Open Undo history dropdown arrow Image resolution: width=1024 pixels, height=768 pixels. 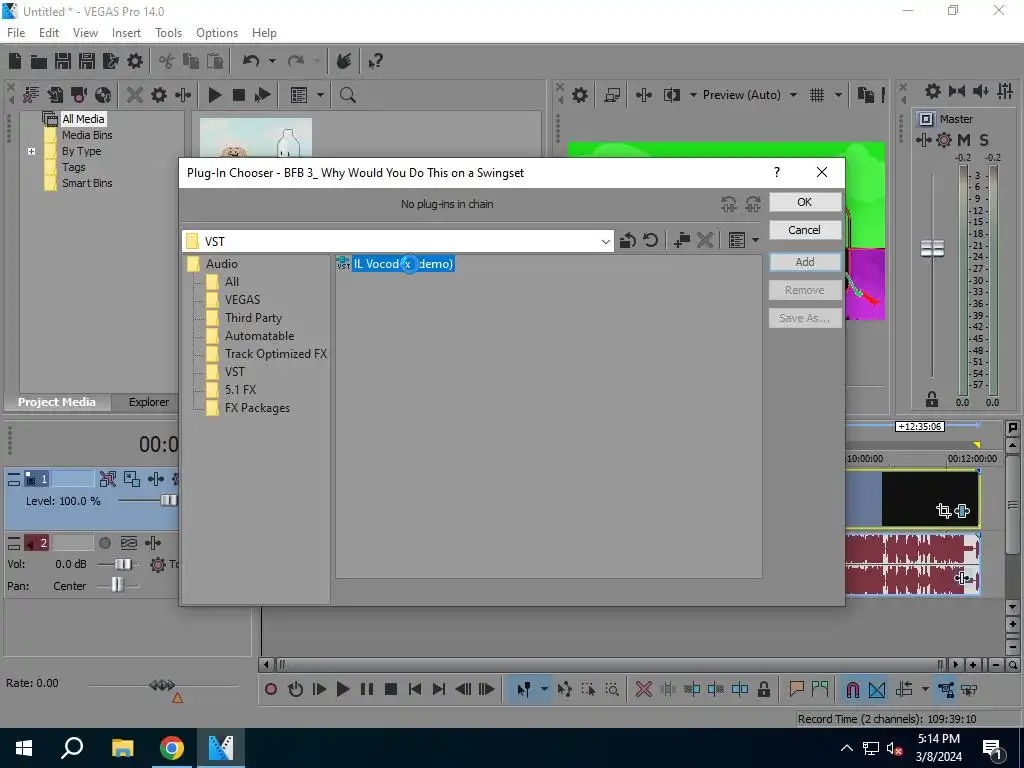click(x=272, y=61)
